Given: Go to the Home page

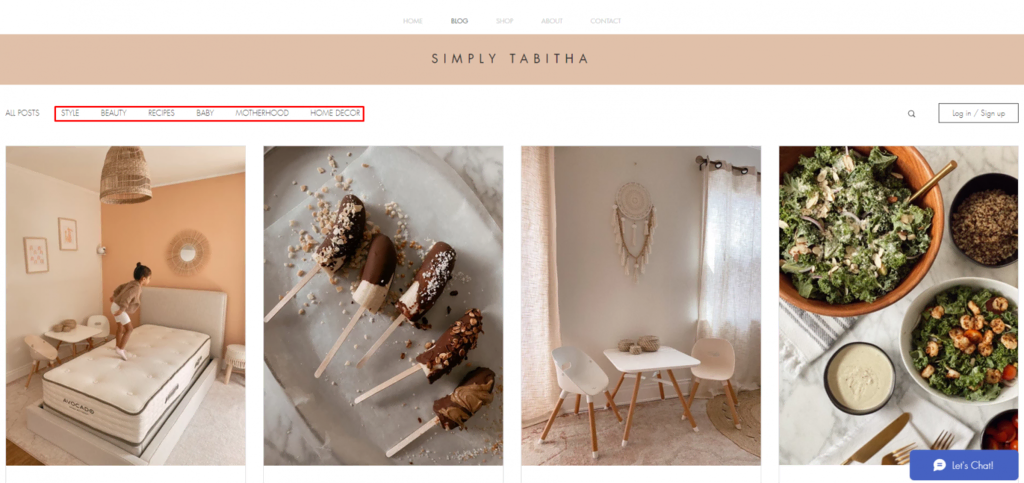Looking at the screenshot, I should 413,21.
